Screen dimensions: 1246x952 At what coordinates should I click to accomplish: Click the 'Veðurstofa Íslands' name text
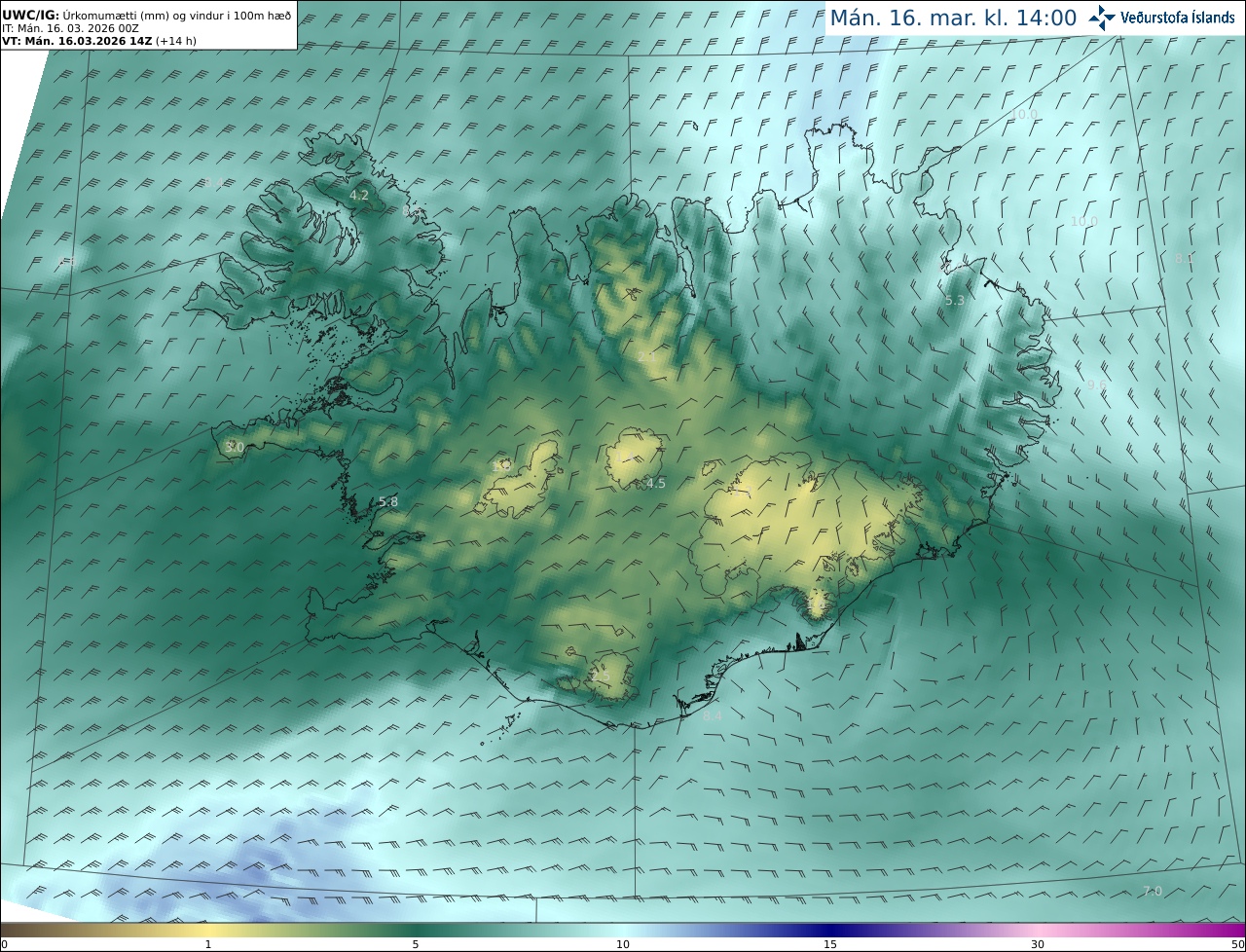[x=1177, y=18]
